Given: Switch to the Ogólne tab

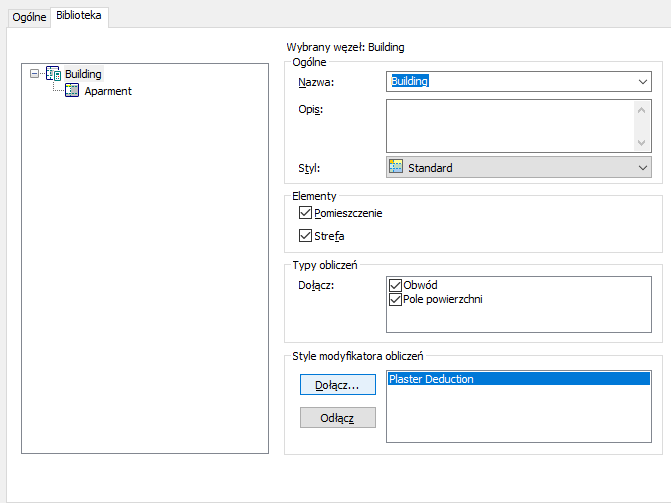Looking at the screenshot, I should pos(29,17).
